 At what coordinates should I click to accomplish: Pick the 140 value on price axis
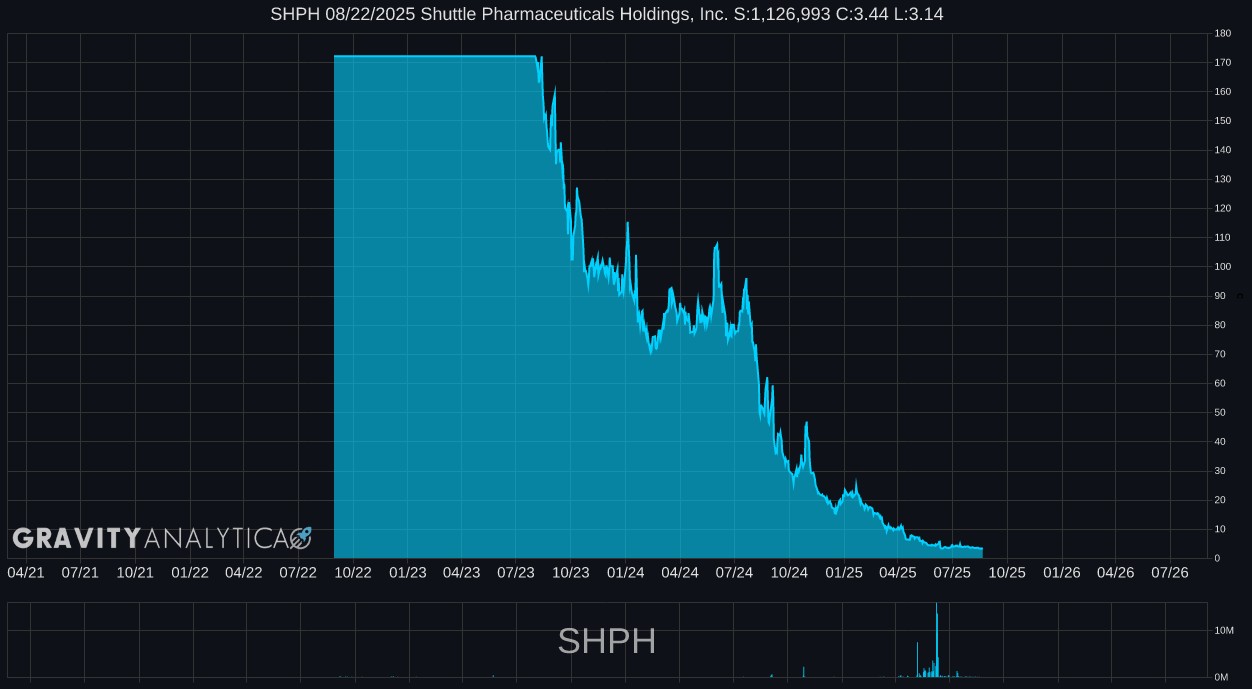[x=1222, y=150]
